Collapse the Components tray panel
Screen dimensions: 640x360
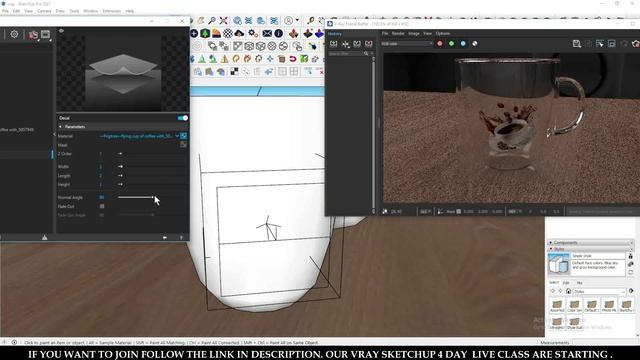tap(550, 242)
